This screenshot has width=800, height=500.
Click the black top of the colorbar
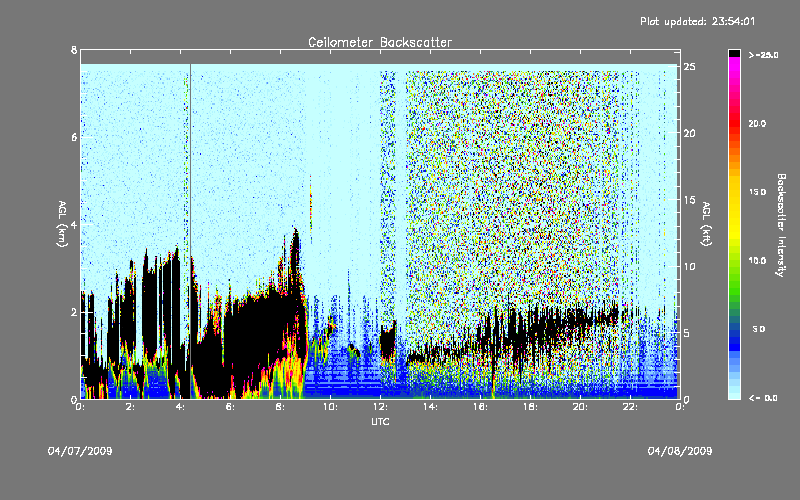734,53
